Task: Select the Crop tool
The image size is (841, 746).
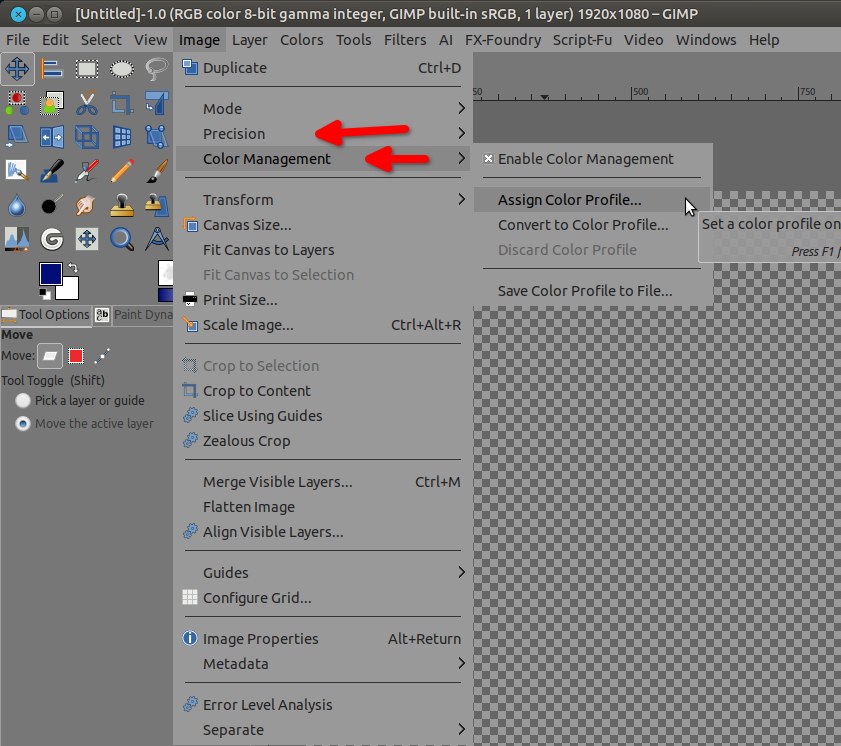Action: click(122, 103)
